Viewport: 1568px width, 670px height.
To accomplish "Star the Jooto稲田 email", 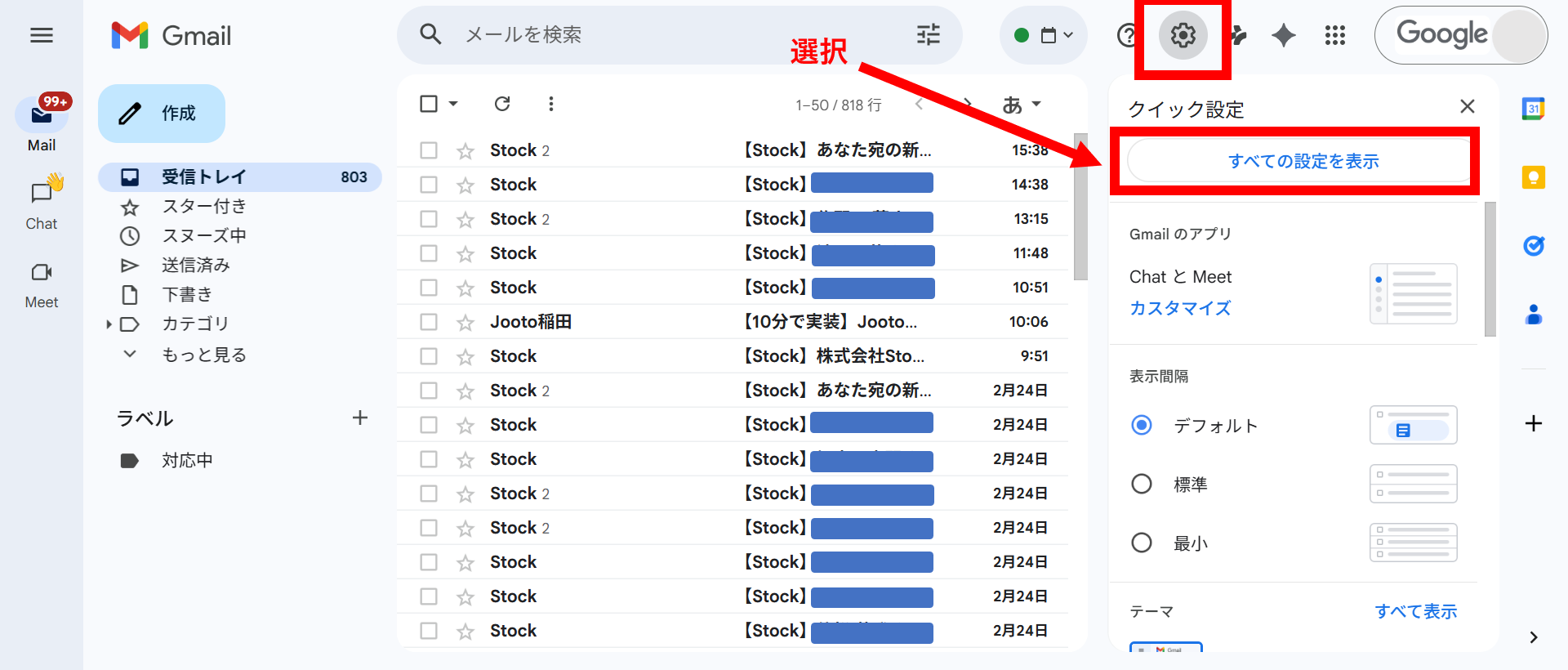I will click(x=465, y=323).
